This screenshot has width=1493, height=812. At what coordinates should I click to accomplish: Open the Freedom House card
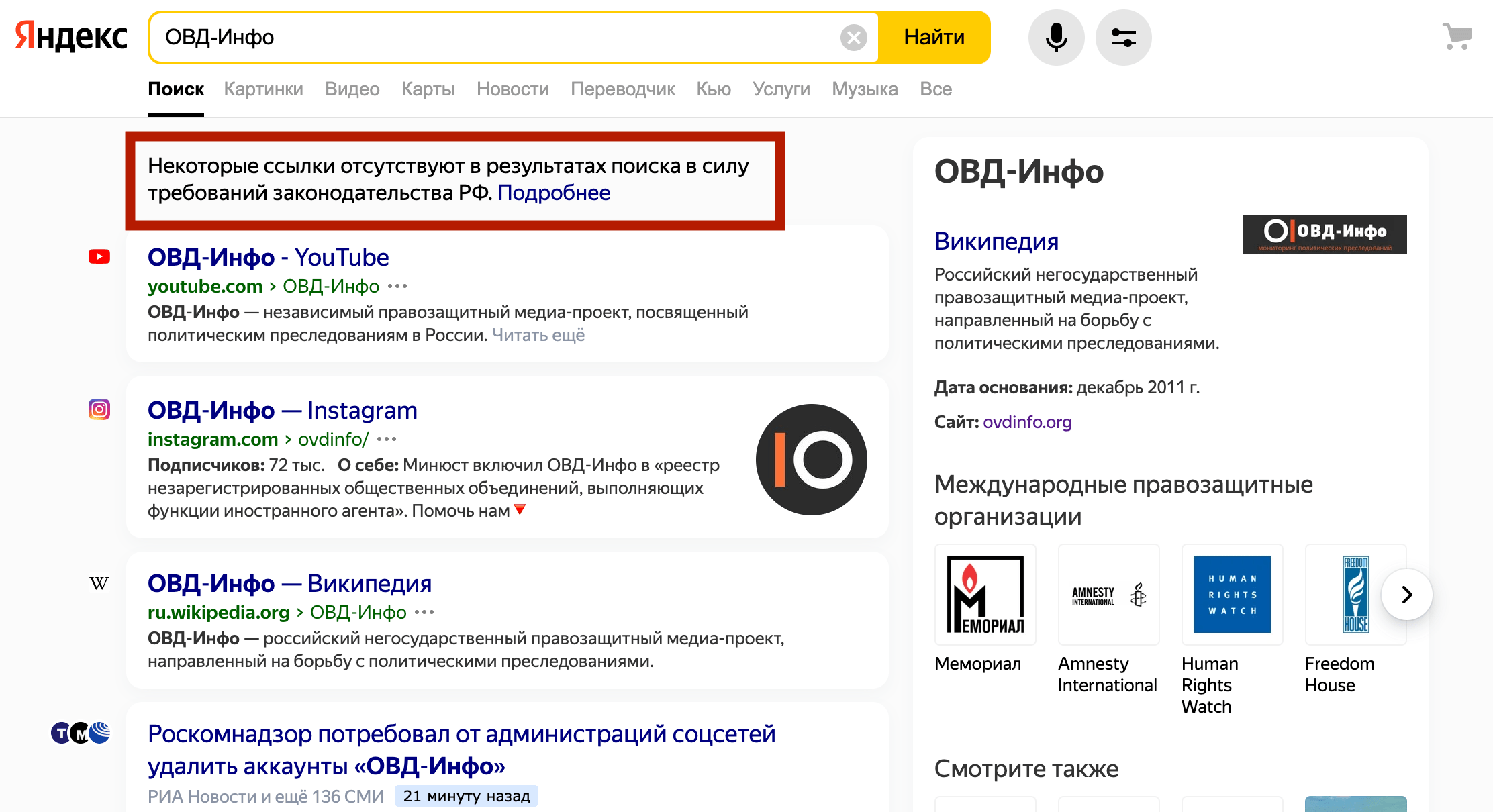[1355, 595]
